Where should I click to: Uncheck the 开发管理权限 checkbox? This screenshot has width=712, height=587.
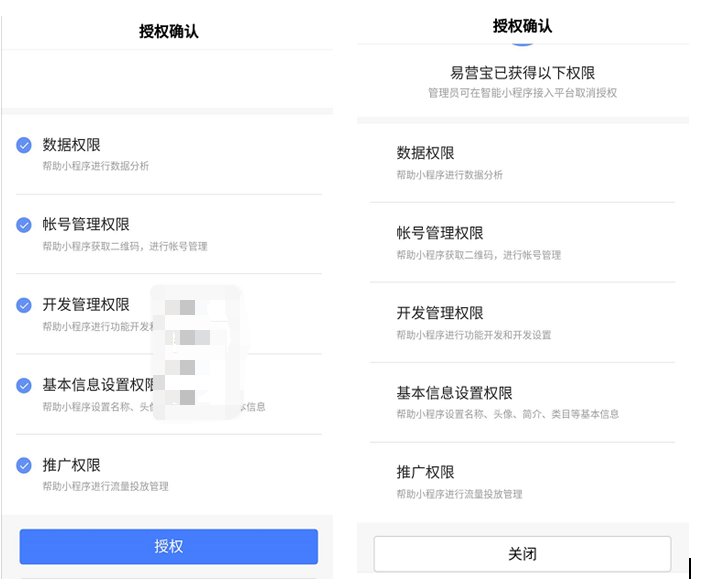pyautogui.click(x=24, y=305)
